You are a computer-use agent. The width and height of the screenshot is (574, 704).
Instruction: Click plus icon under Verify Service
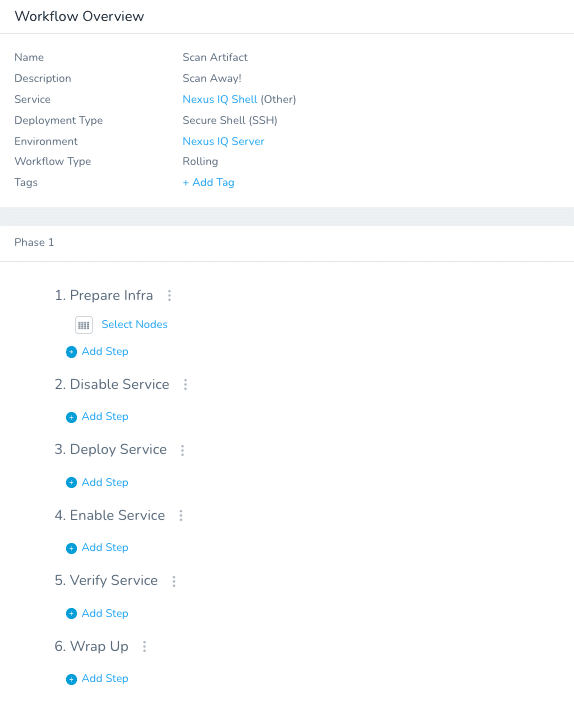click(71, 614)
